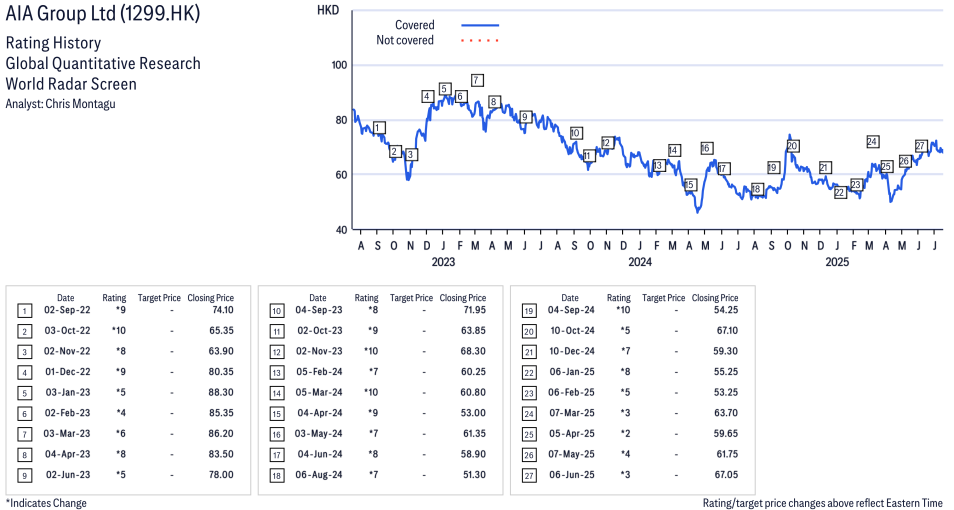Select chart marker 7 above the peak
The width and height of the screenshot is (954, 510).
tap(478, 80)
